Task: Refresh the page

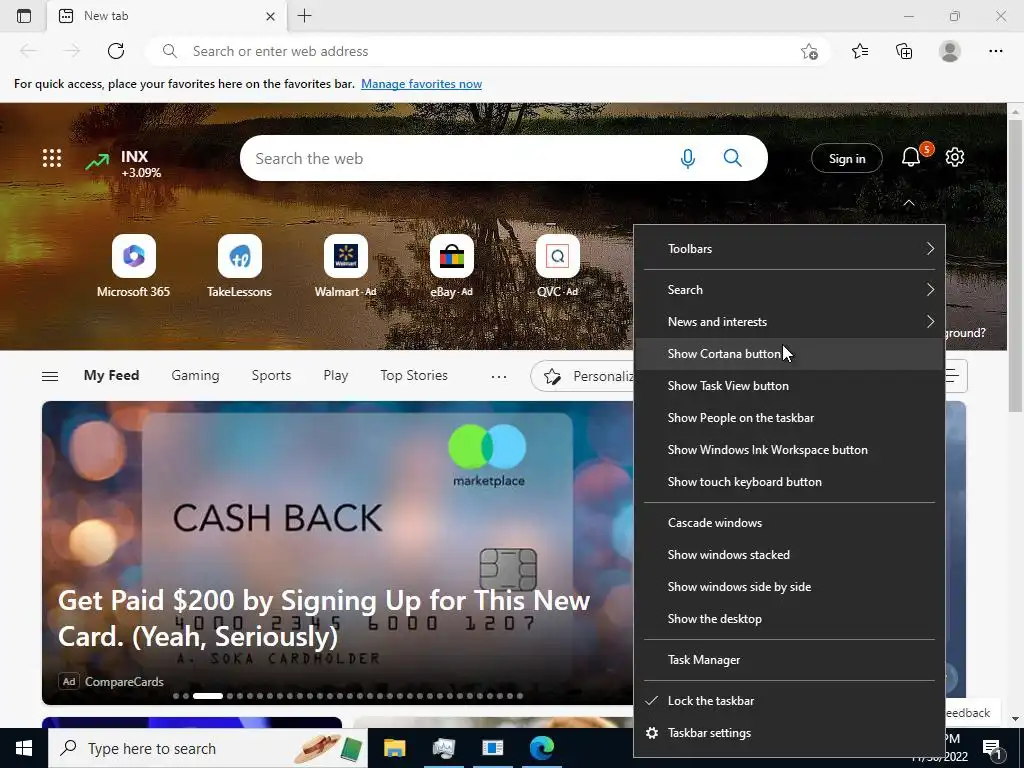Action: (x=116, y=51)
